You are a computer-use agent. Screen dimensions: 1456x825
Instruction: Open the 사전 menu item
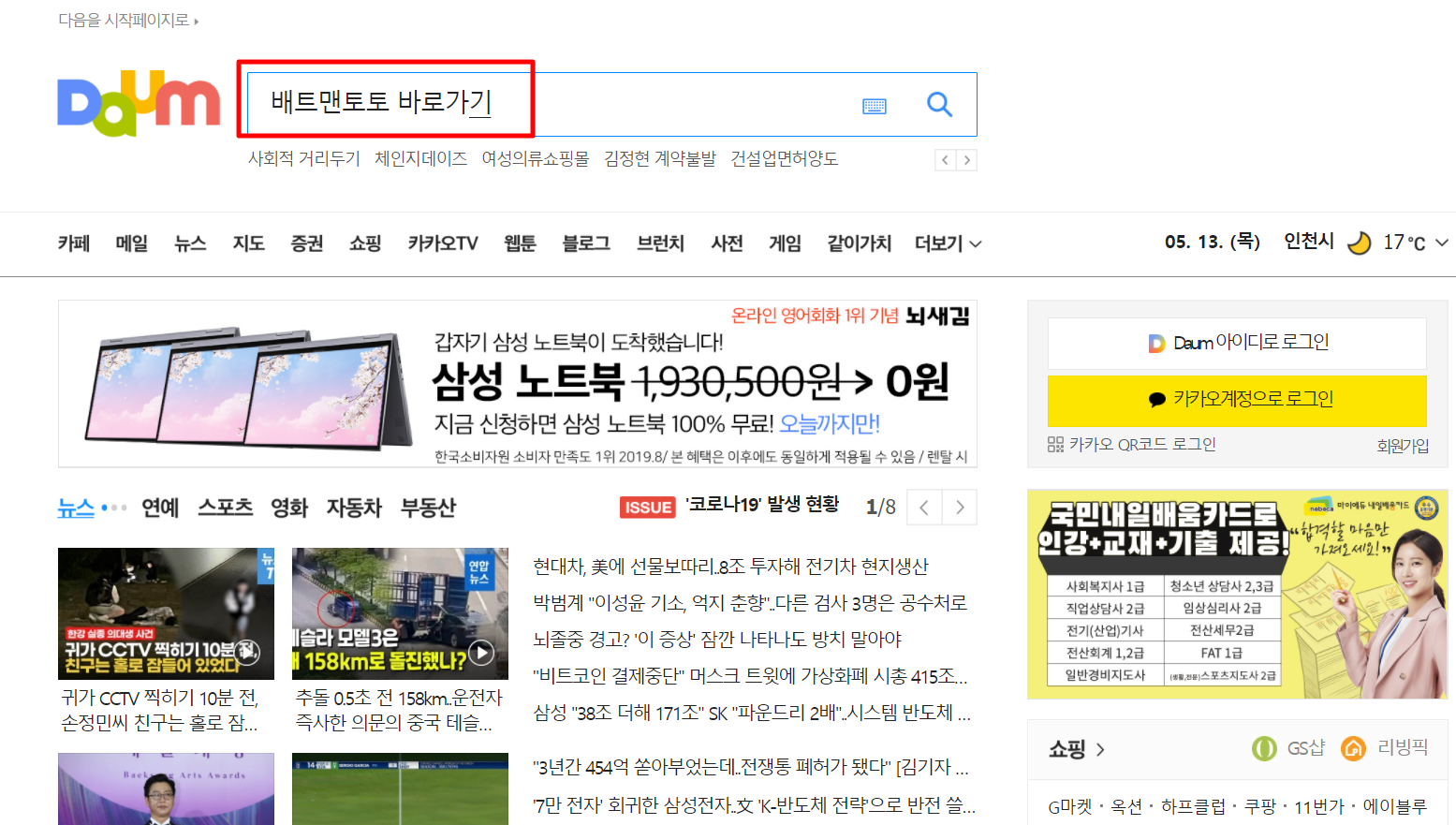727,243
